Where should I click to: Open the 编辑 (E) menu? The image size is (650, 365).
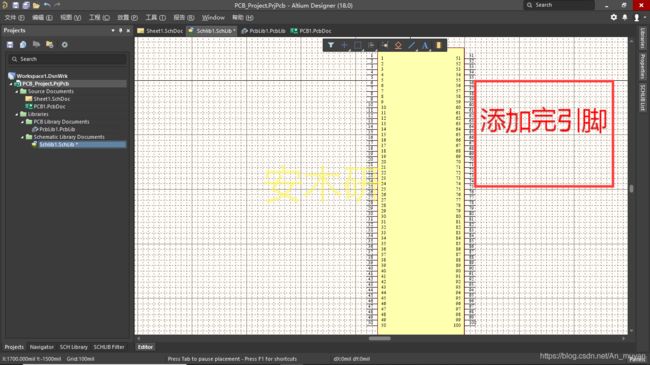[x=42, y=17]
